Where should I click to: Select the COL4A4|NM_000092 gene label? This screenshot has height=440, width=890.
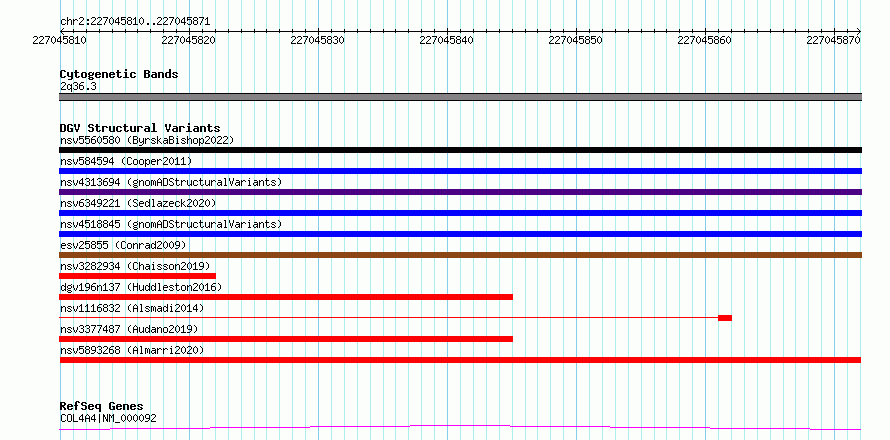coord(108,419)
